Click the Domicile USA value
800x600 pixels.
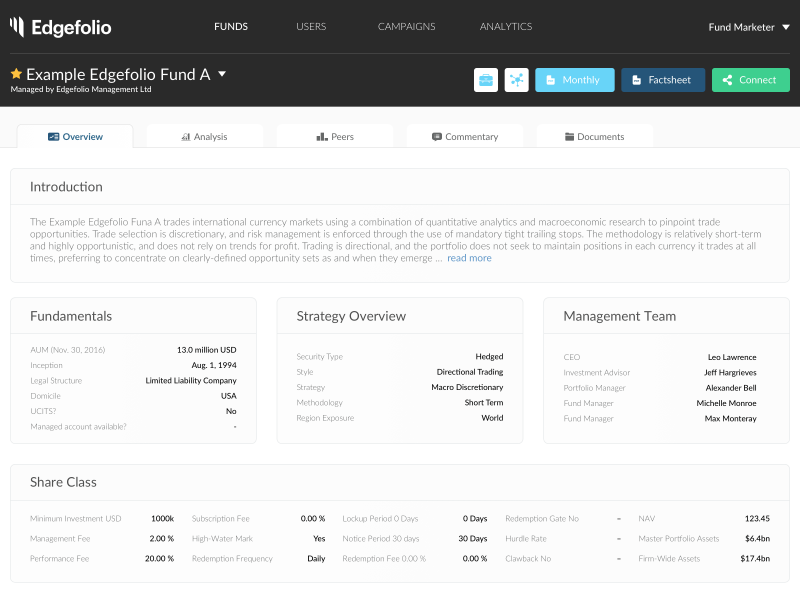(229, 396)
